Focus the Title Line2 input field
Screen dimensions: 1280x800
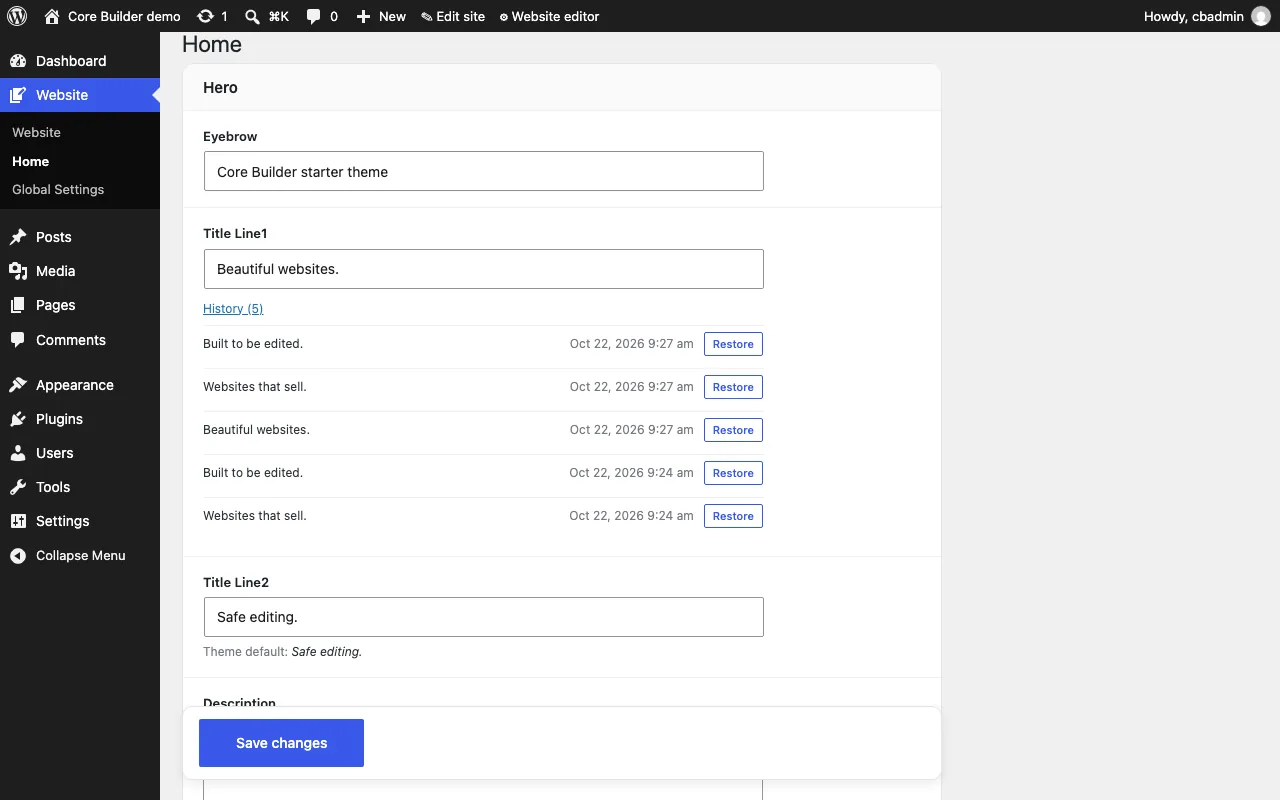click(x=484, y=617)
